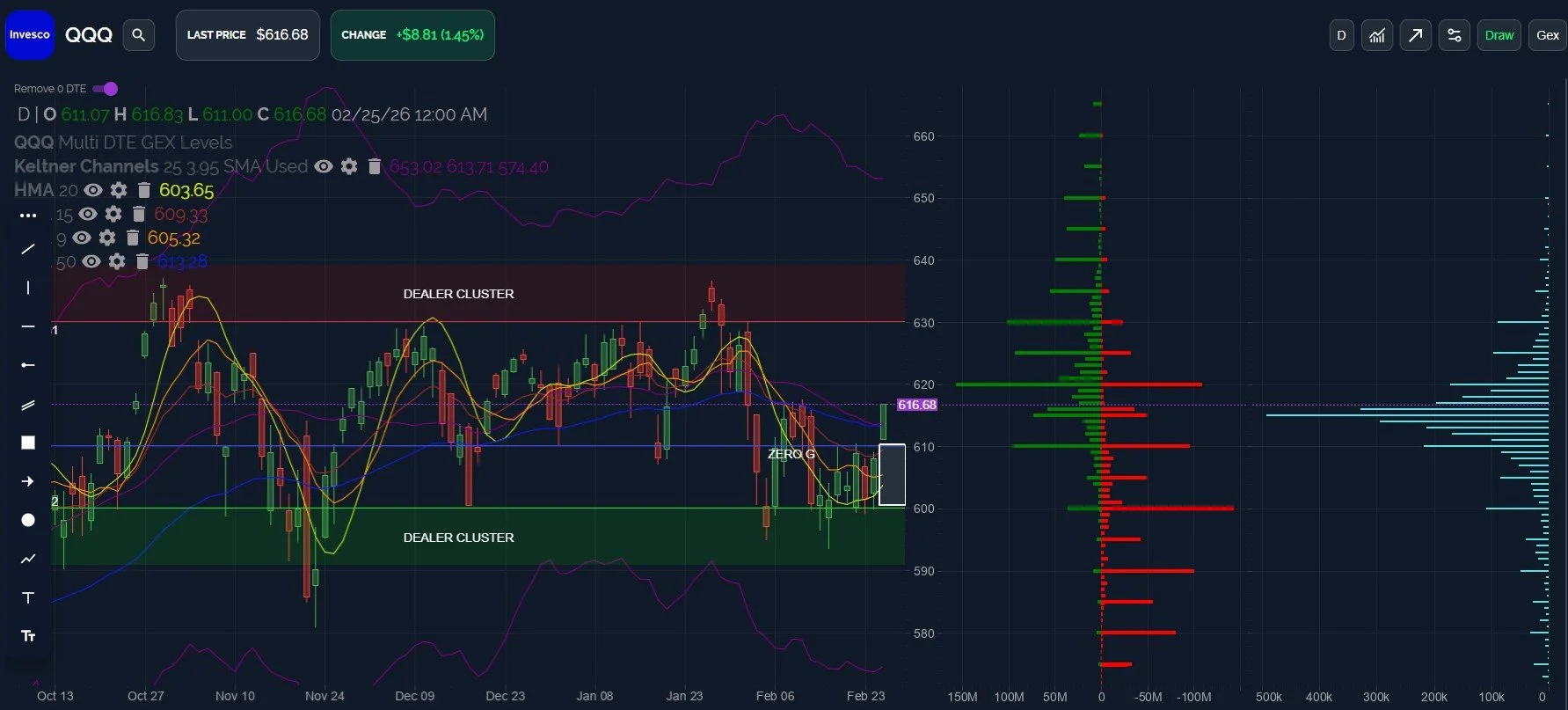Screen dimensions: 1568x710
Task: Open the D timeframe selector
Action: [1341, 35]
